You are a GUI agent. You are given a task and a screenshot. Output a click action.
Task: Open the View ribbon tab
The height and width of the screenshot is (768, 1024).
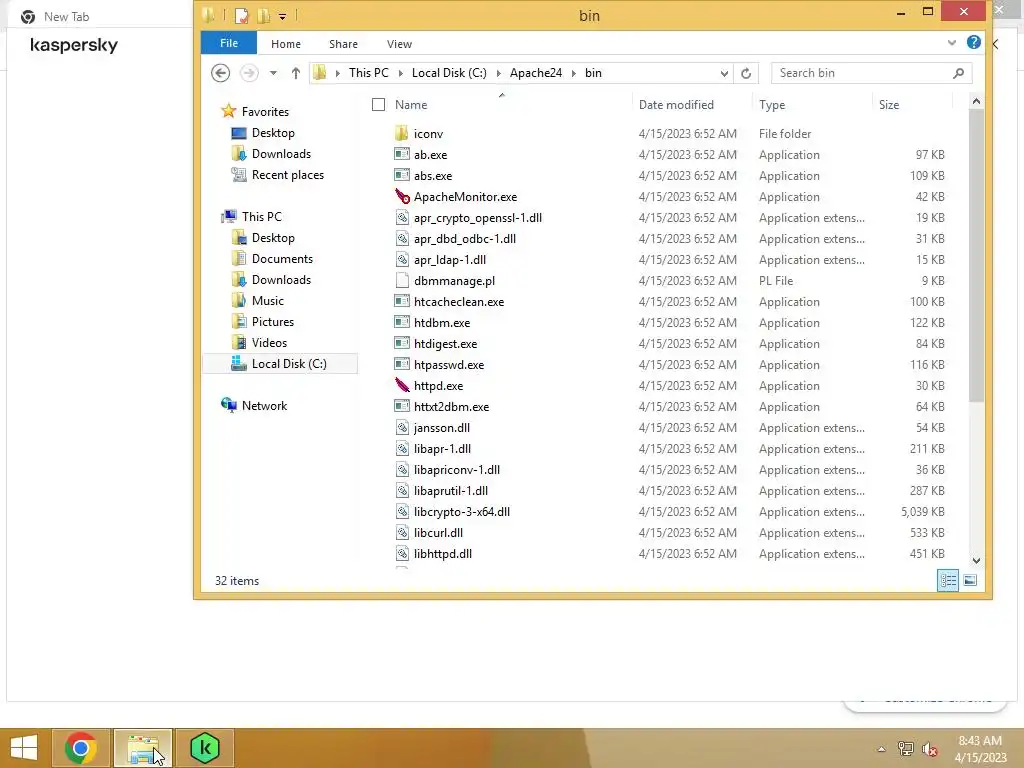(x=399, y=44)
